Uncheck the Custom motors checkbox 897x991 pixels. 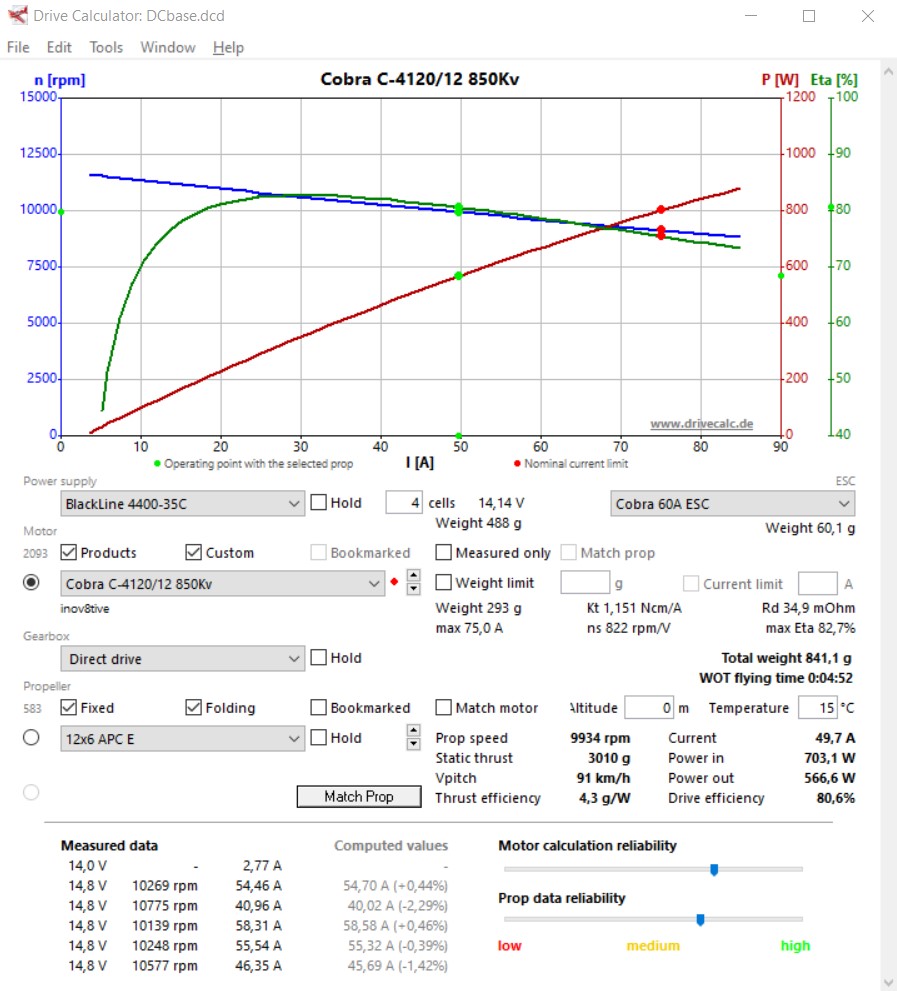[194, 553]
